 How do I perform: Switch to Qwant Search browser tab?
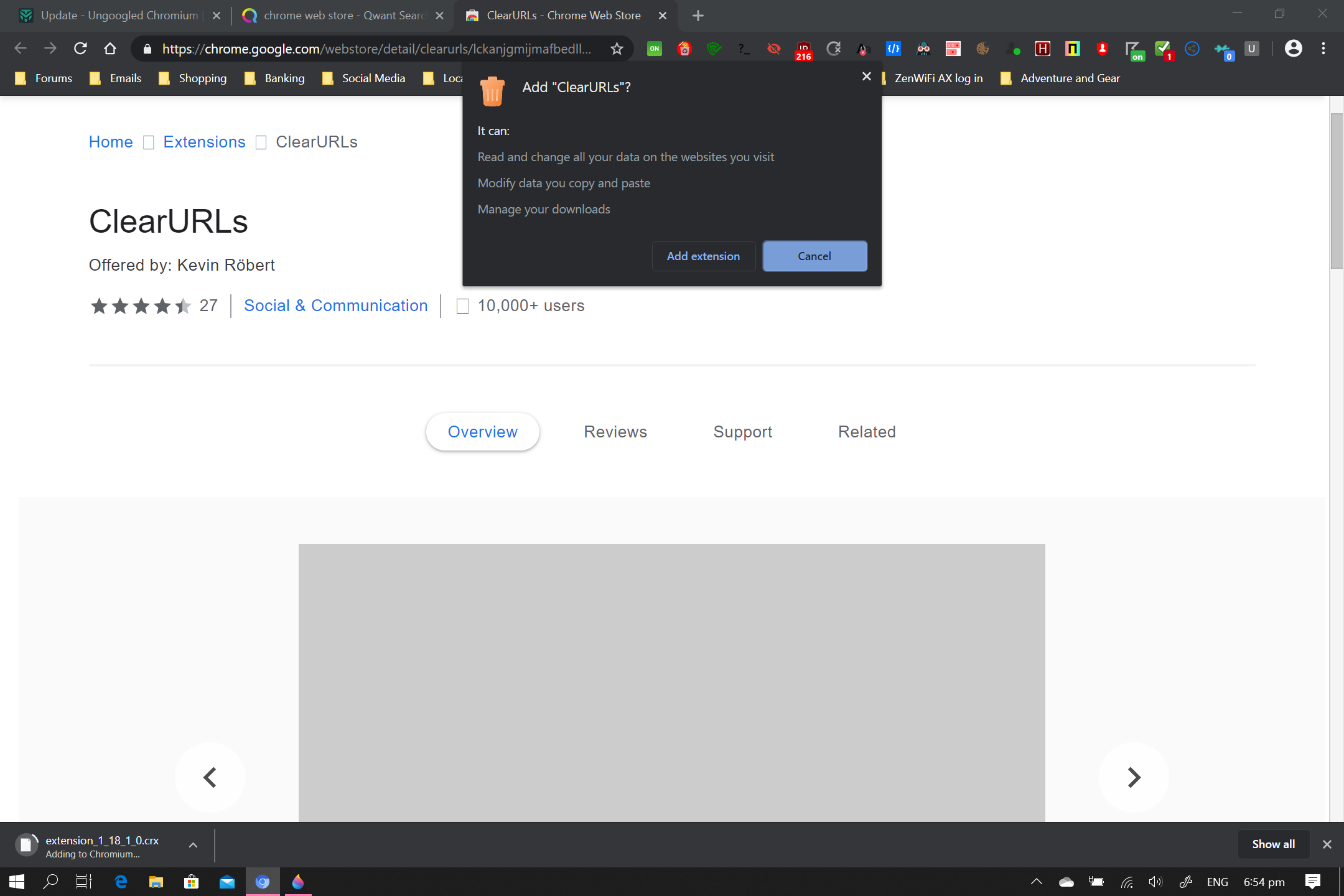tap(343, 16)
